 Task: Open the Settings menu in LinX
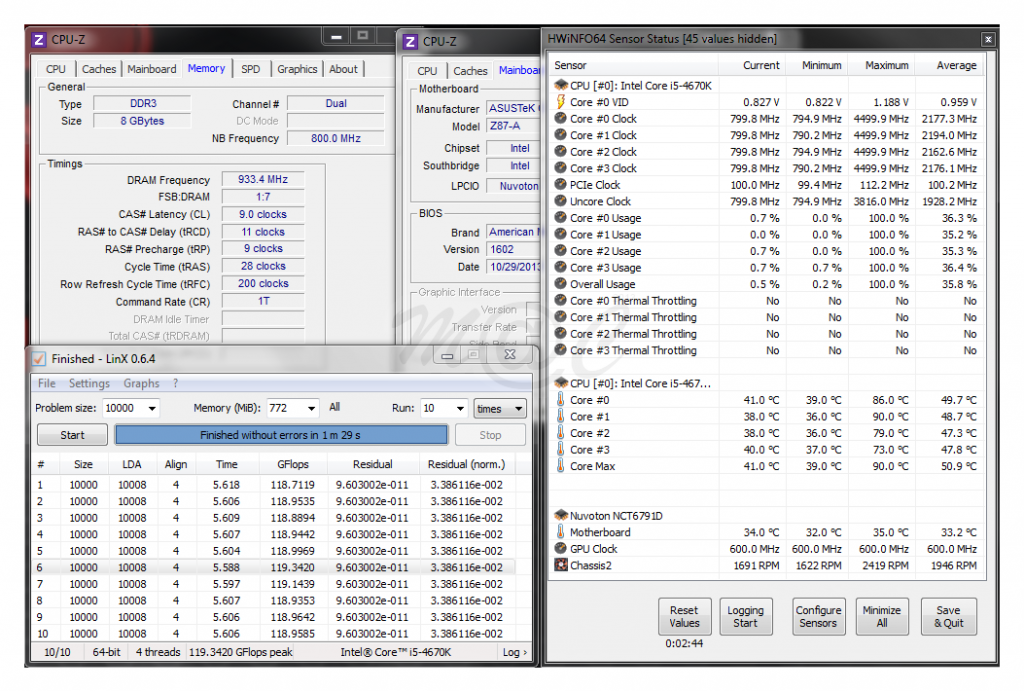(x=89, y=383)
